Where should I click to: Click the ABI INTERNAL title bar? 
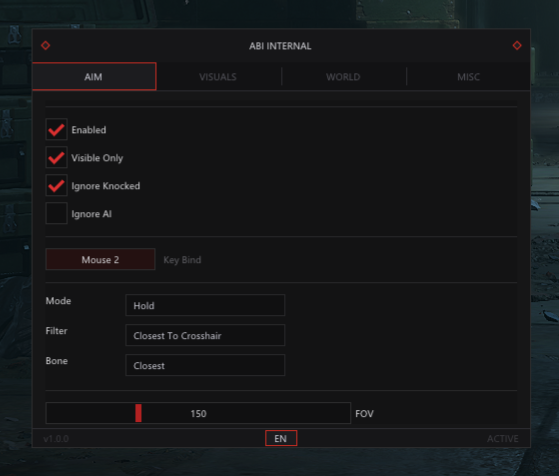point(280,46)
